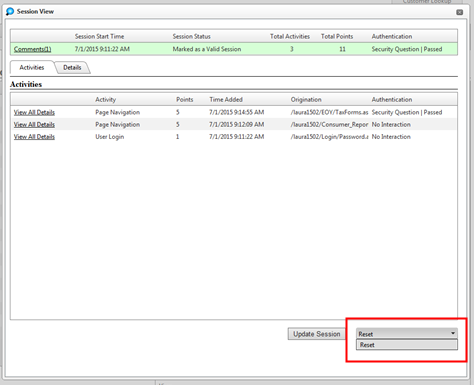Click the Time Added column header
The height and width of the screenshot is (385, 474).
coord(226,99)
